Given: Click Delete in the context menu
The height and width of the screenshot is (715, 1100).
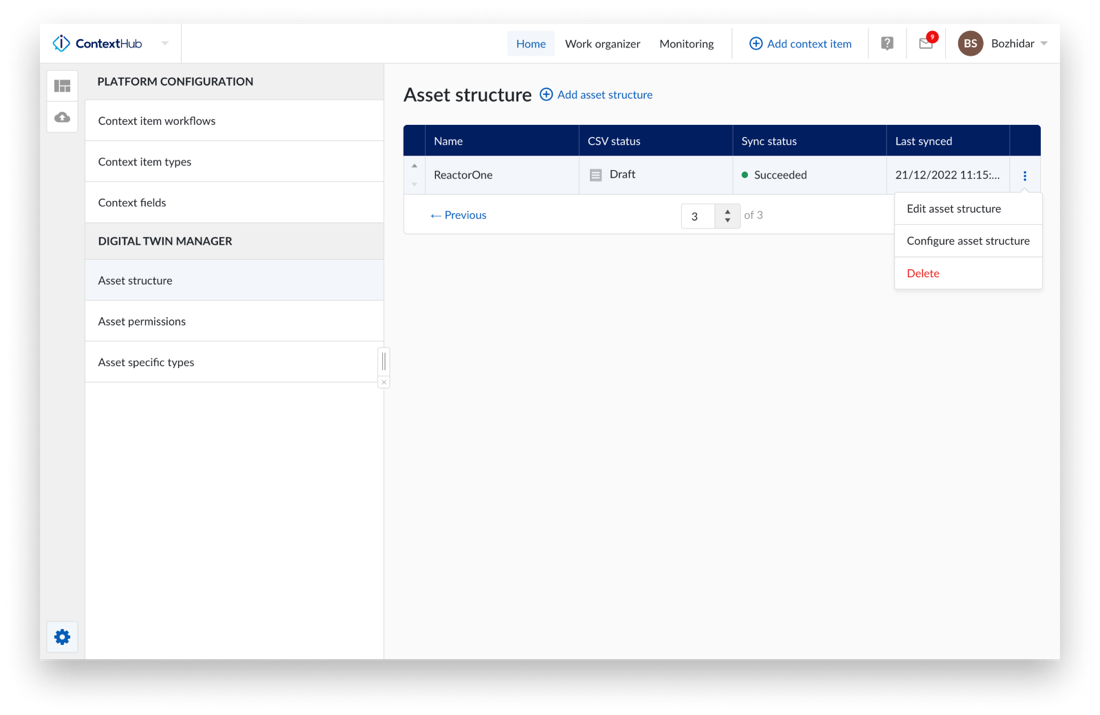Looking at the screenshot, I should (923, 273).
